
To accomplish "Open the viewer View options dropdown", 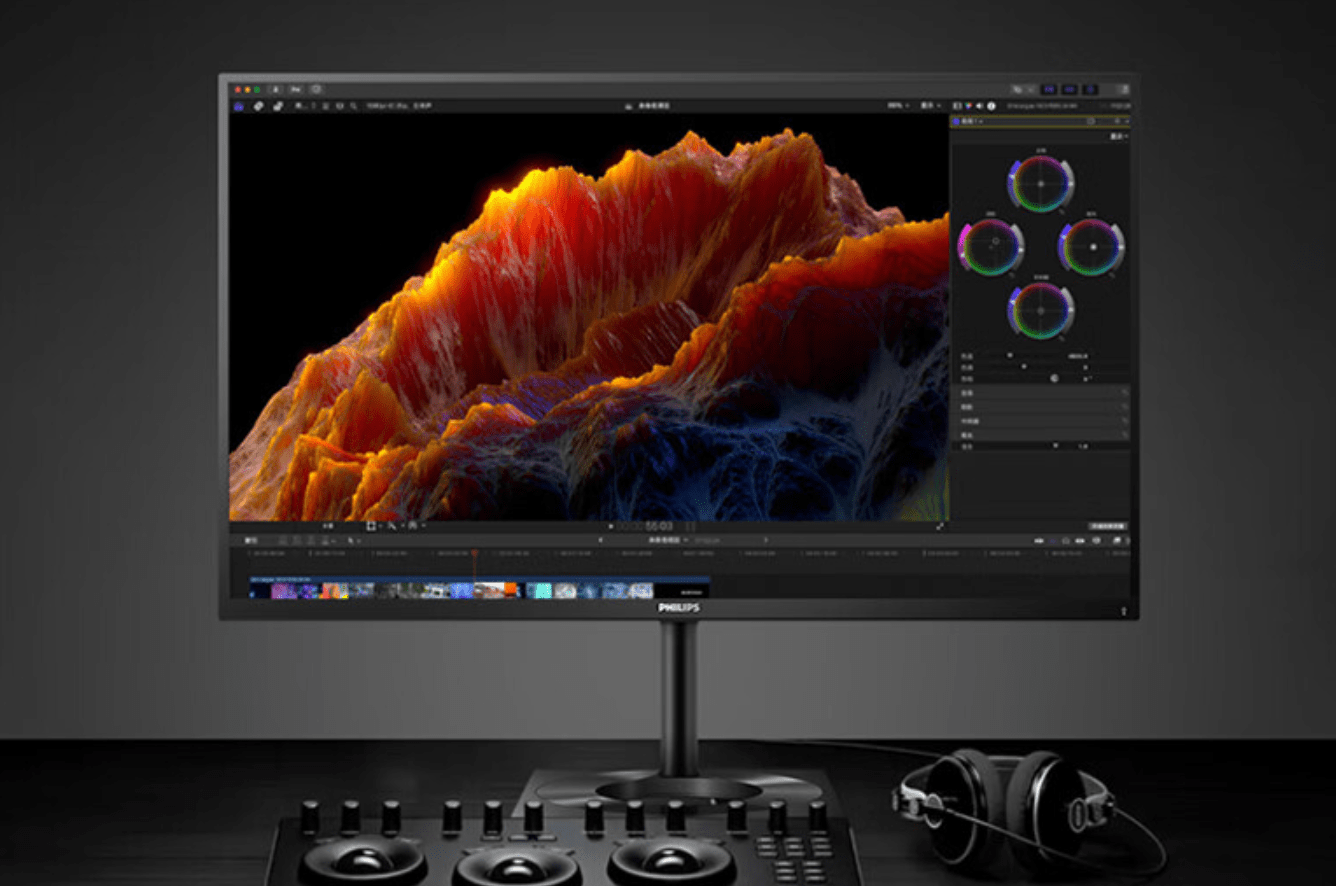I will pos(931,105).
